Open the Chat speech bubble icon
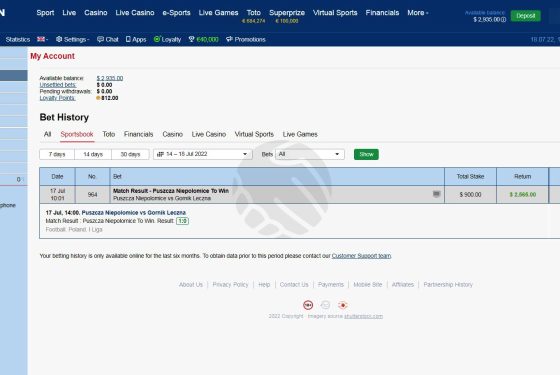 pos(100,39)
